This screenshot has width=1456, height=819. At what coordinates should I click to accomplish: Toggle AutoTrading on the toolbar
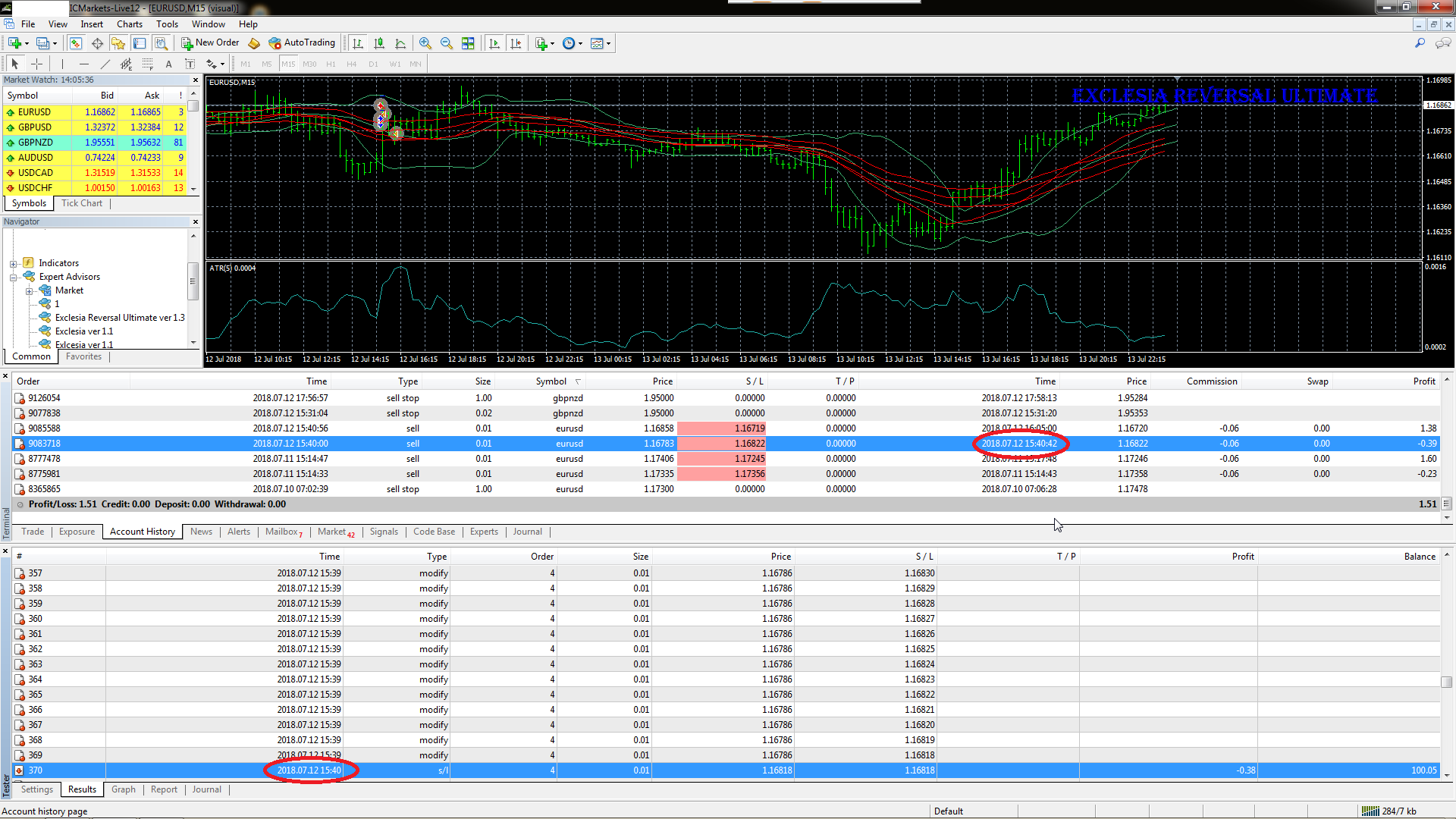[x=301, y=43]
